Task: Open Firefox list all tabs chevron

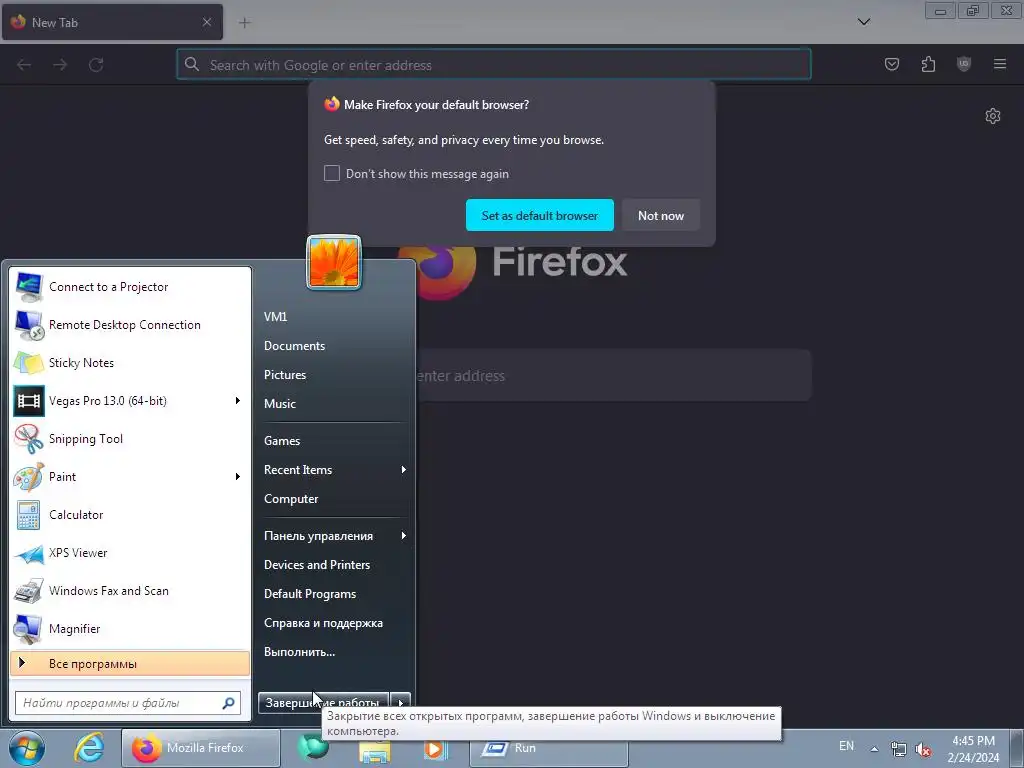Action: click(863, 22)
